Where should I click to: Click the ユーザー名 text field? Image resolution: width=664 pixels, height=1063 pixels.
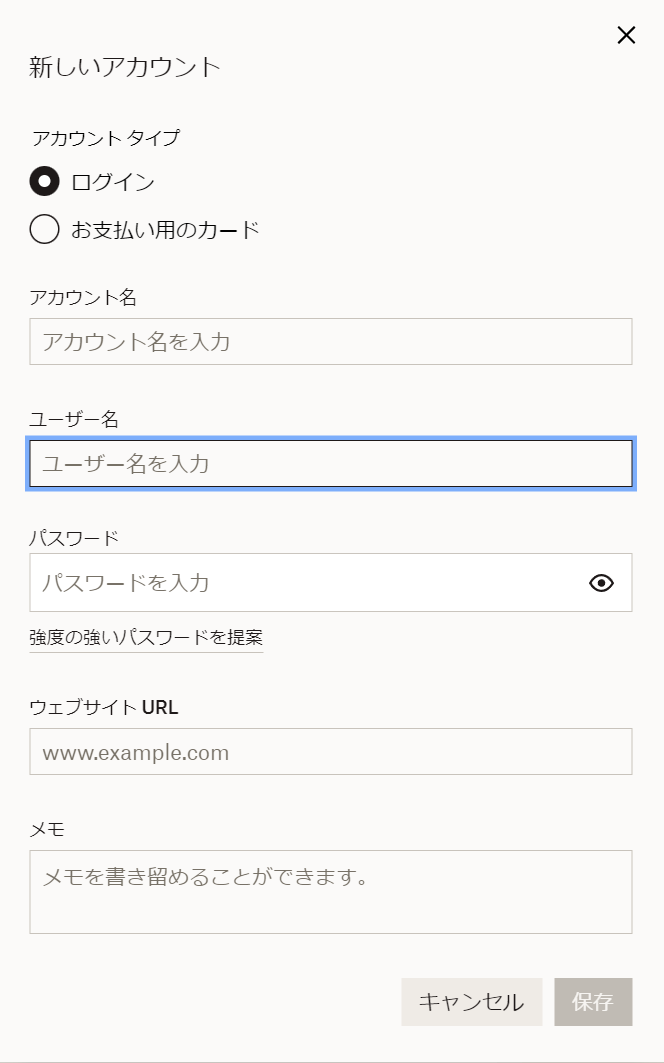pyautogui.click(x=330, y=464)
